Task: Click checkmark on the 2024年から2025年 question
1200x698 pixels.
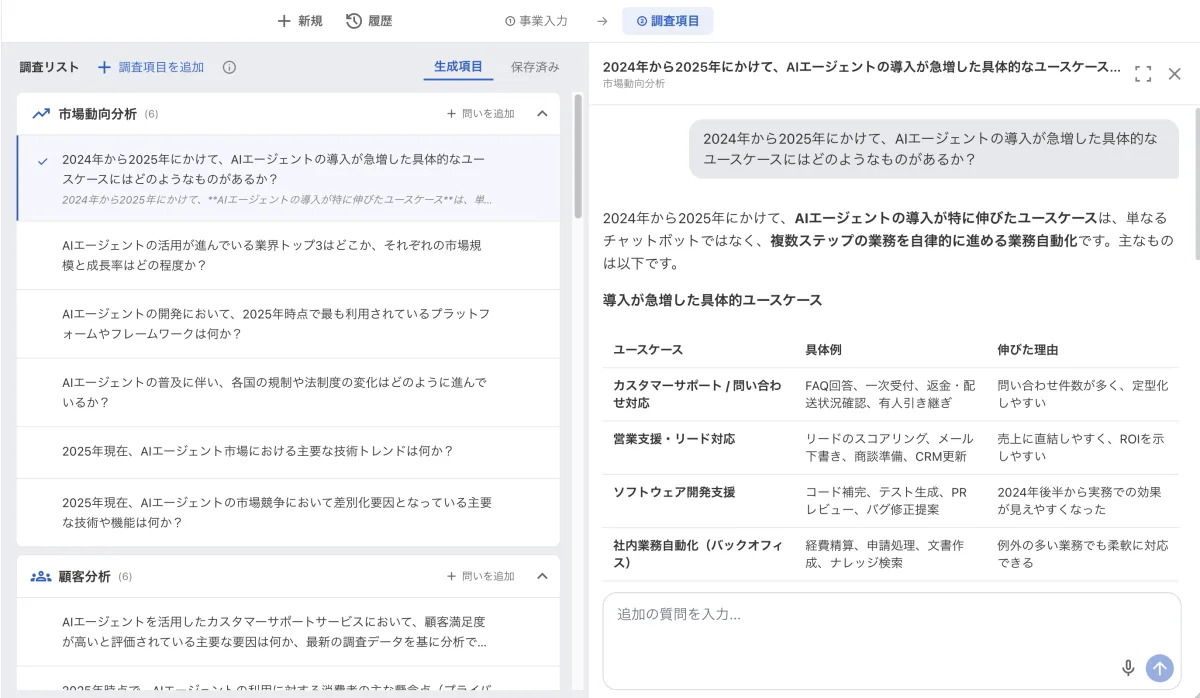Action: pyautogui.click(x=42, y=160)
